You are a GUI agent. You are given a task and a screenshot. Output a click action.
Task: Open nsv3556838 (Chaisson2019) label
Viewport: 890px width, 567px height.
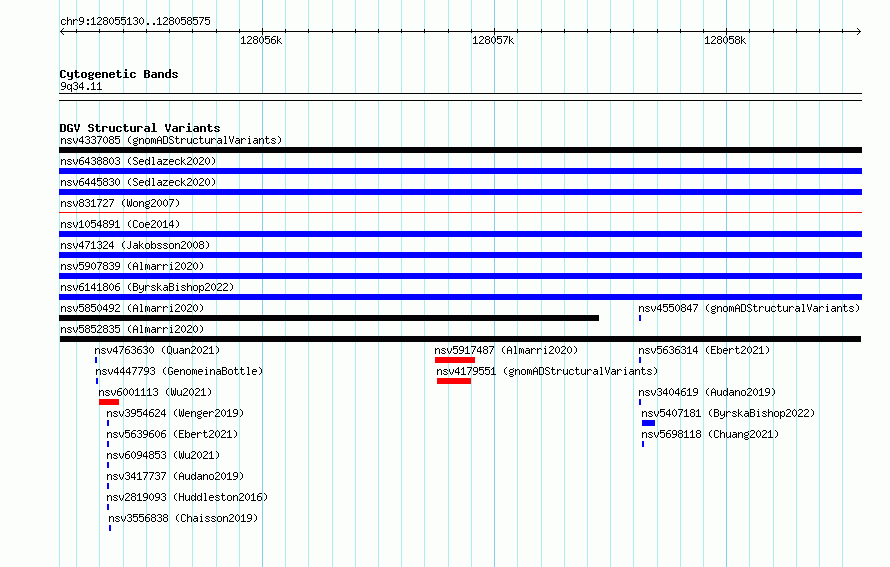click(183, 518)
